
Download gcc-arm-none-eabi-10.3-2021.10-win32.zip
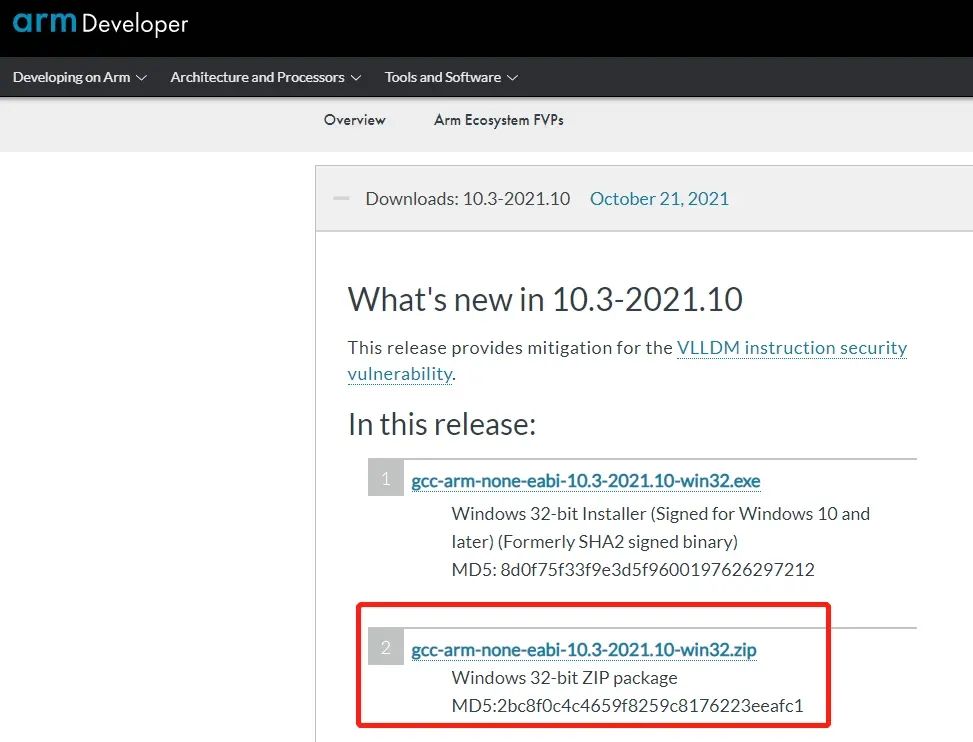[584, 650]
